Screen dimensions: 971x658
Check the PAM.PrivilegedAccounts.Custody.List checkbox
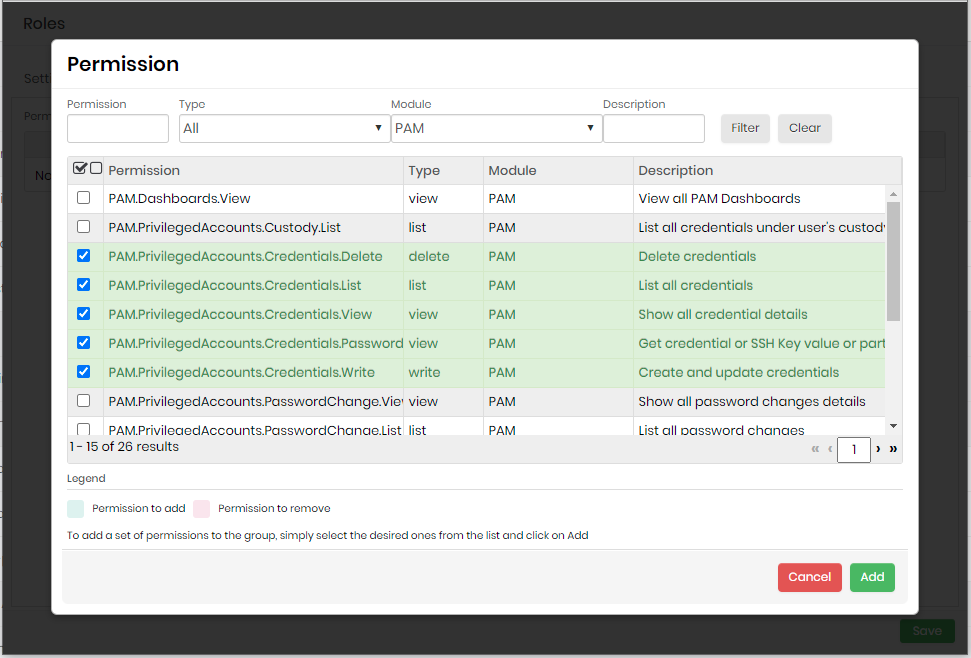click(84, 227)
